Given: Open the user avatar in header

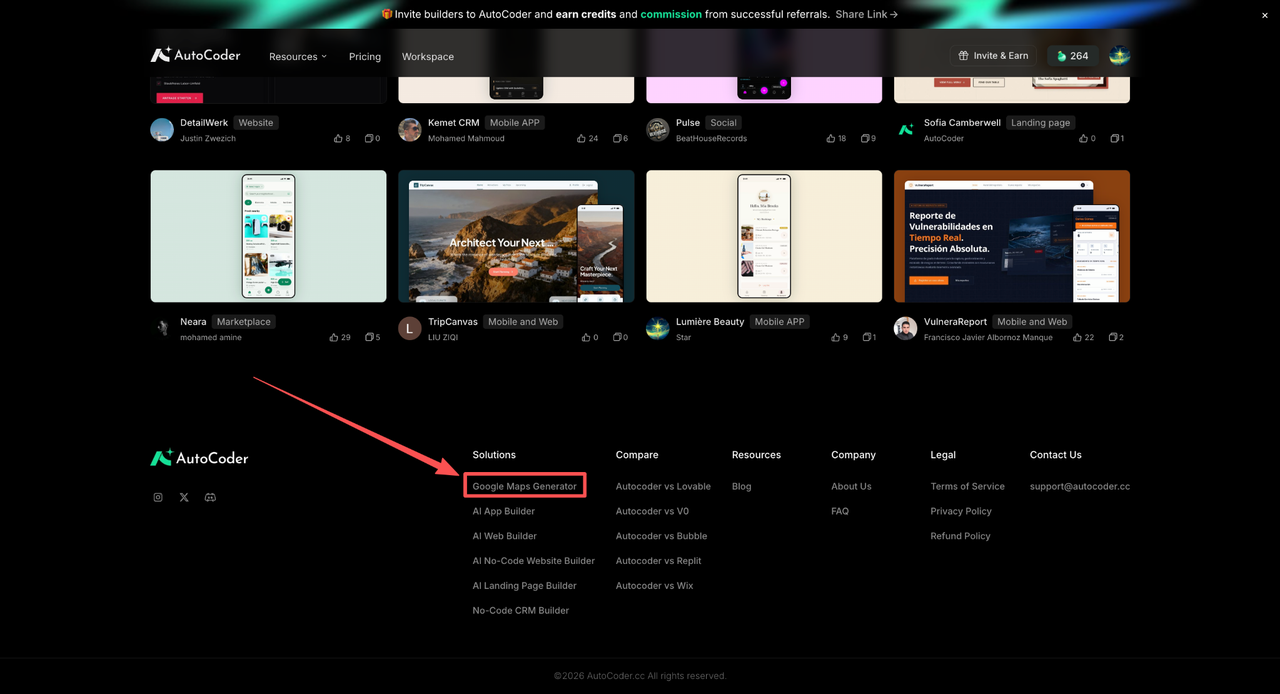Looking at the screenshot, I should click(x=1120, y=56).
